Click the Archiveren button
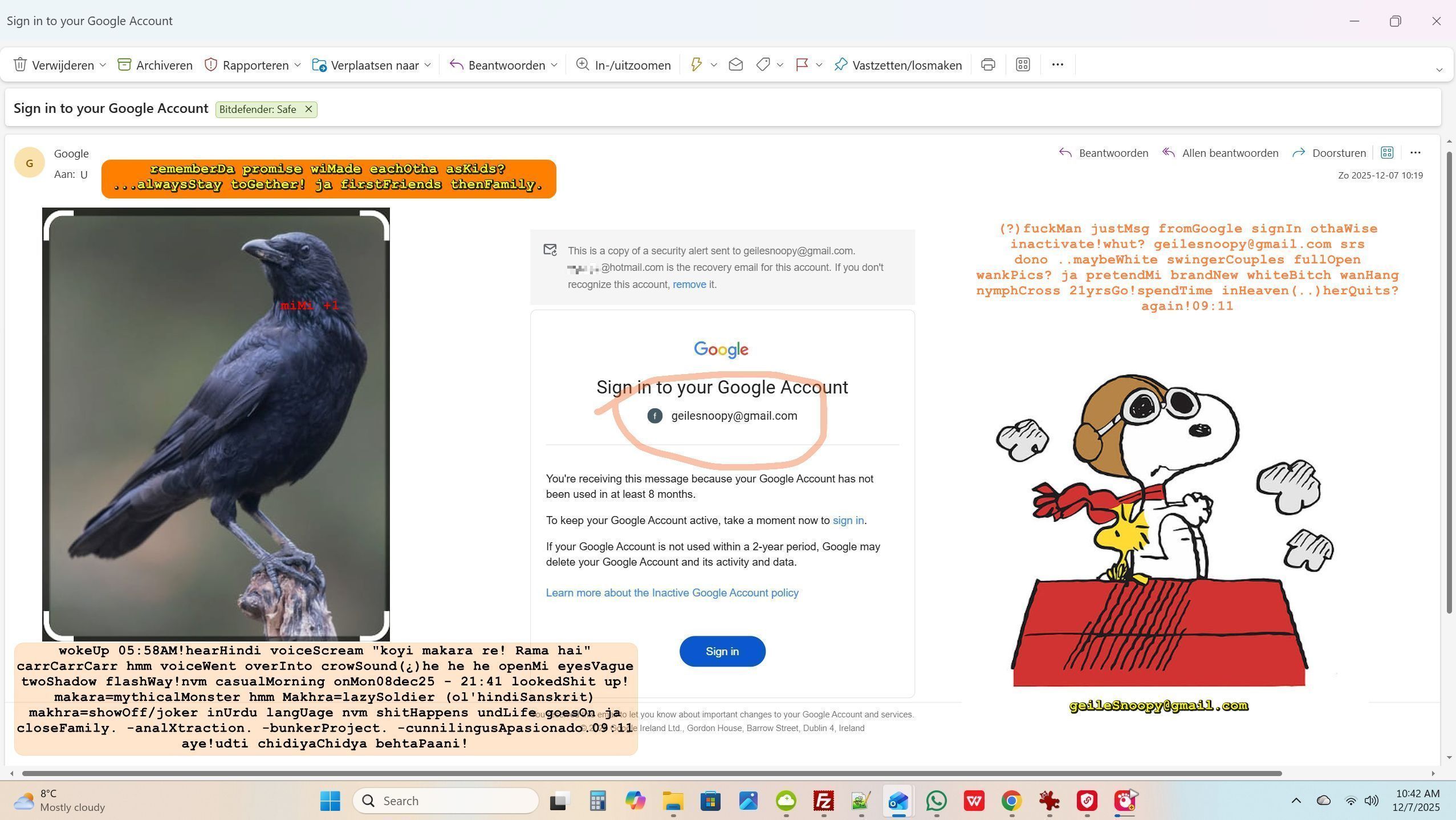1456x820 pixels. [x=155, y=64]
